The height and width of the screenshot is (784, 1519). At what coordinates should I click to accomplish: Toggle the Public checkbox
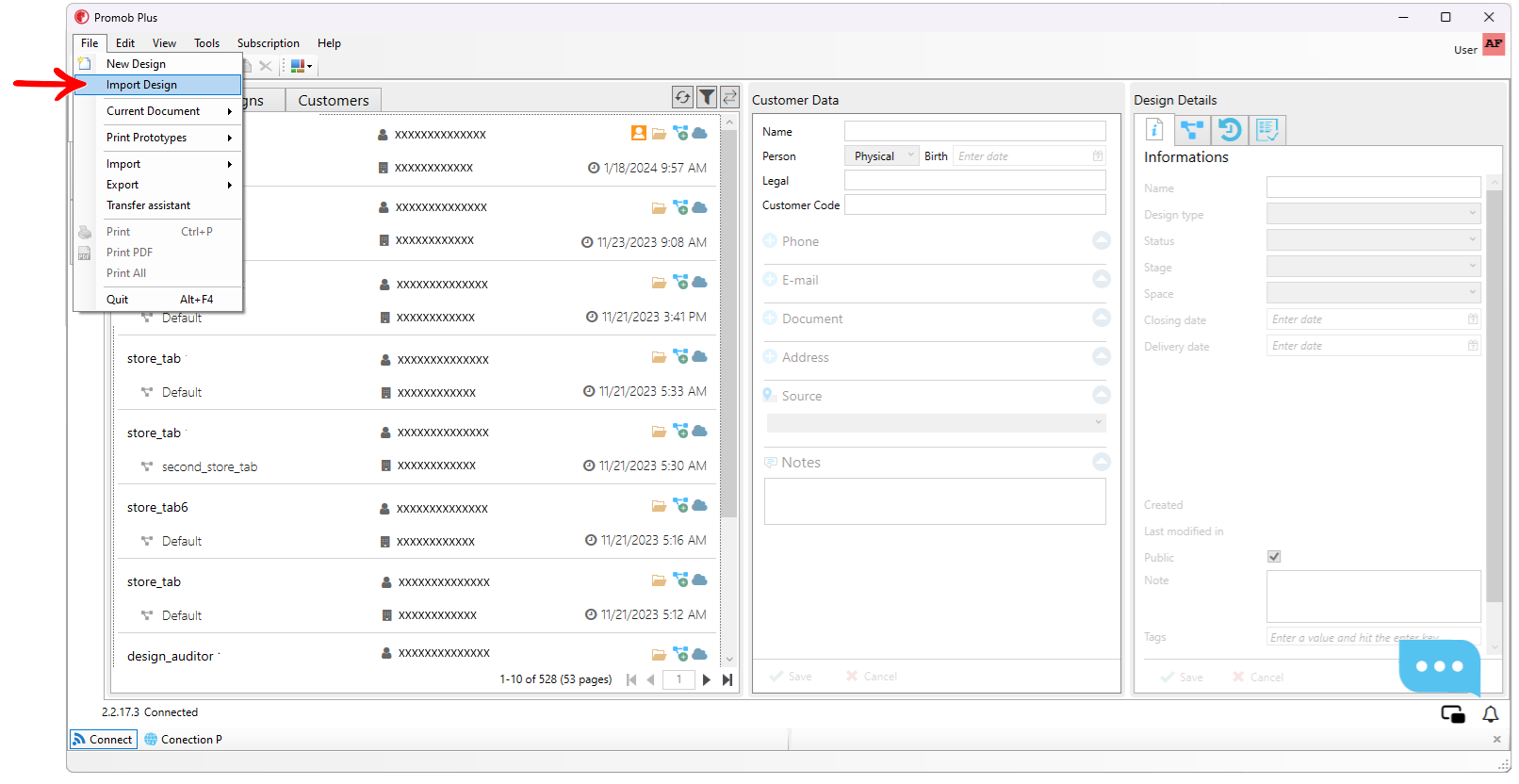1274,556
